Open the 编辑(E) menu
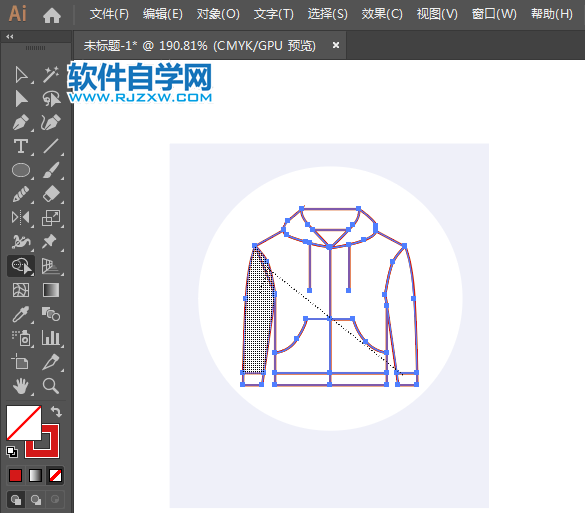This screenshot has width=585, height=513. click(x=163, y=14)
